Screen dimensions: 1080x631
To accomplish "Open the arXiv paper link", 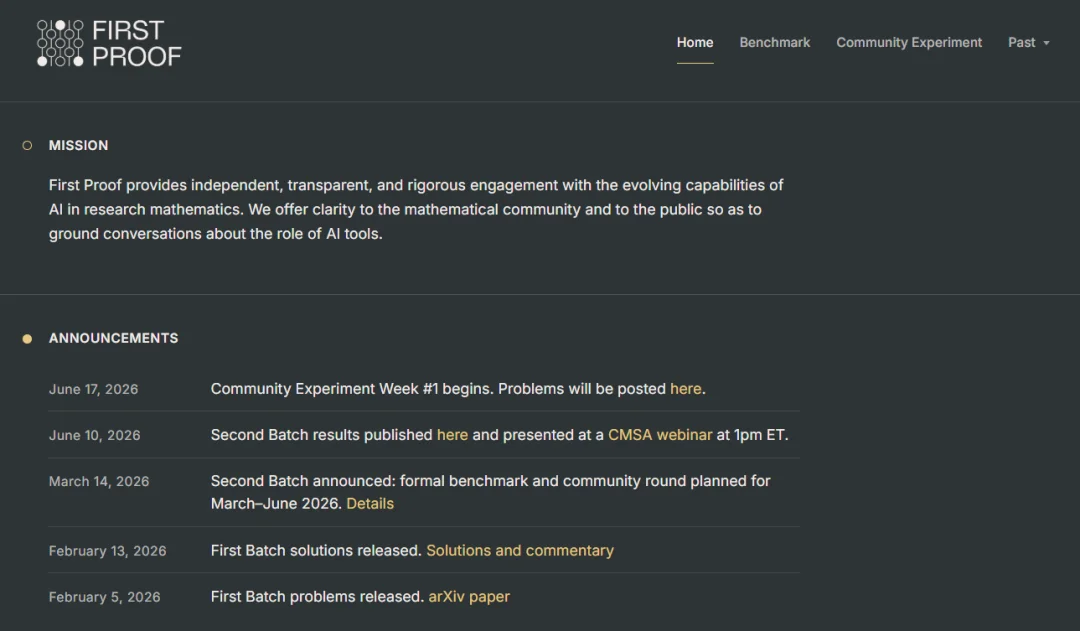I will pyautogui.click(x=469, y=597).
